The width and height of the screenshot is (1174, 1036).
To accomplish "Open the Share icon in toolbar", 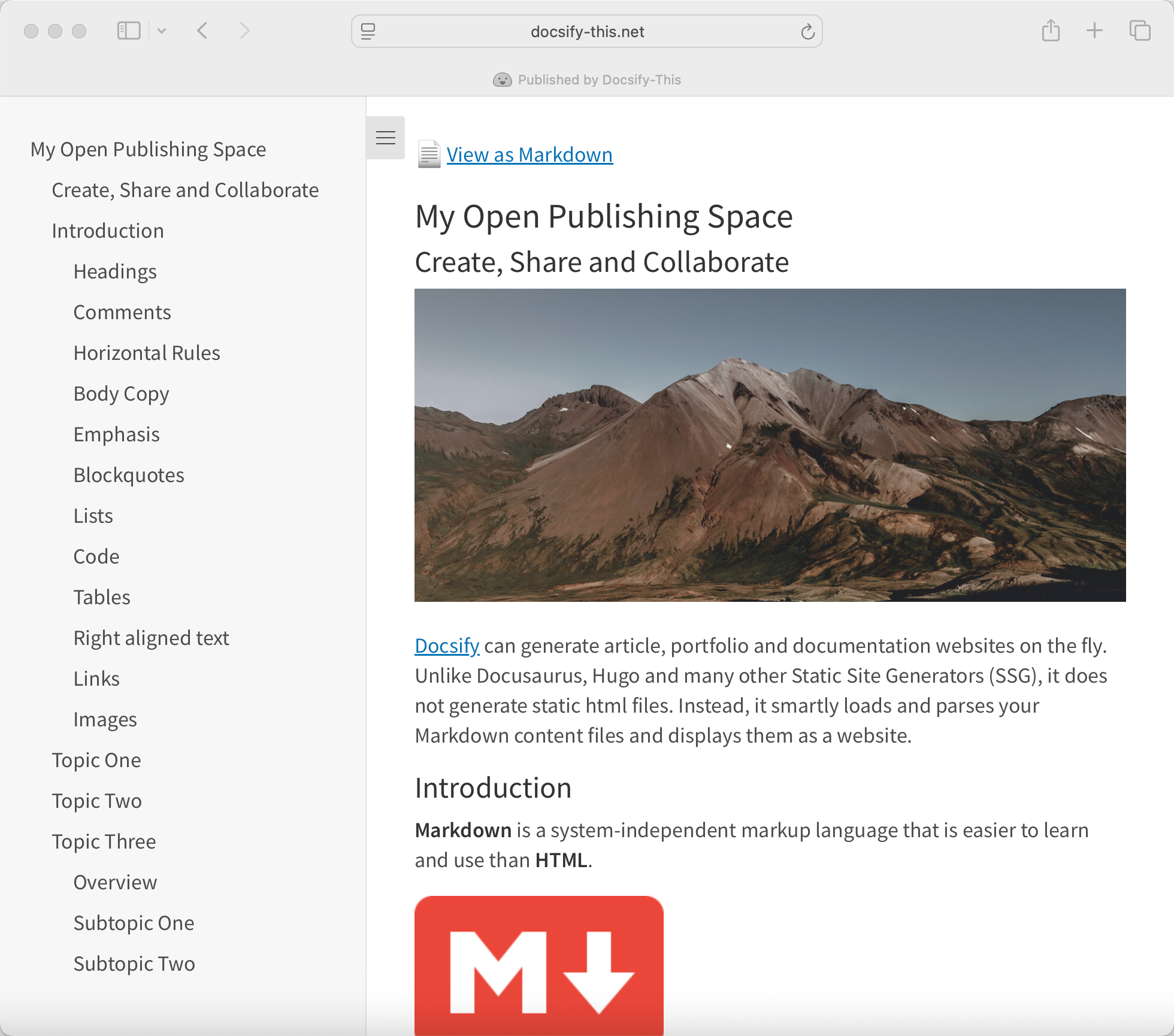I will click(x=1051, y=31).
